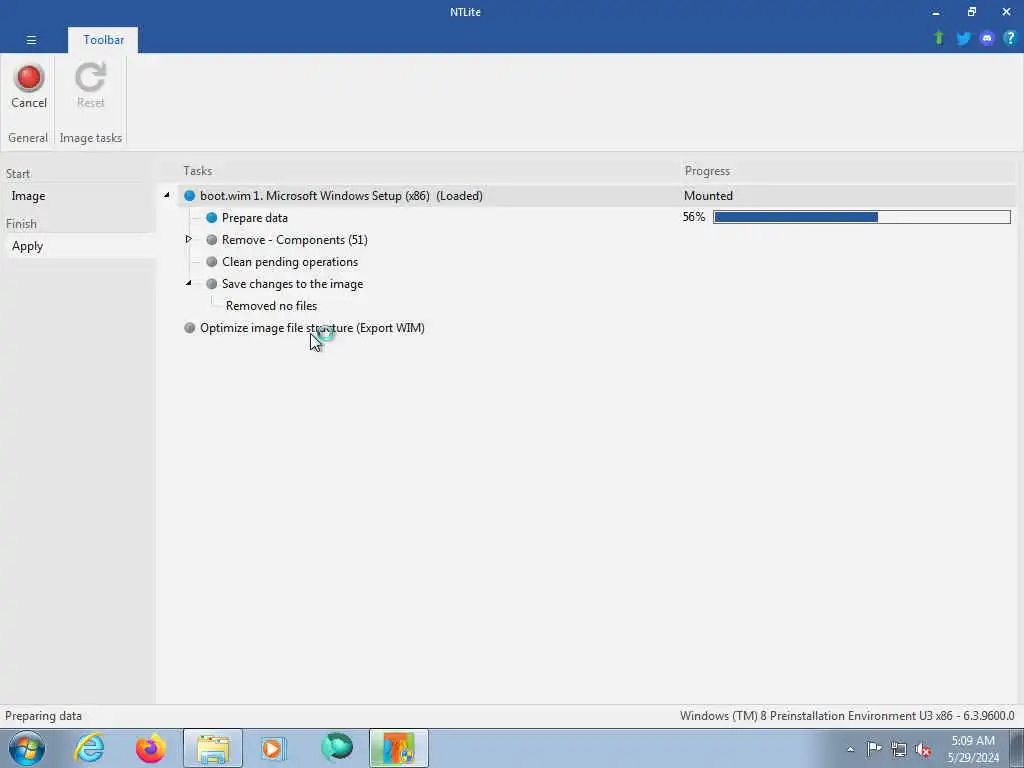This screenshot has height=768, width=1024.
Task: Select the Removed no files entry
Action: coord(272,306)
